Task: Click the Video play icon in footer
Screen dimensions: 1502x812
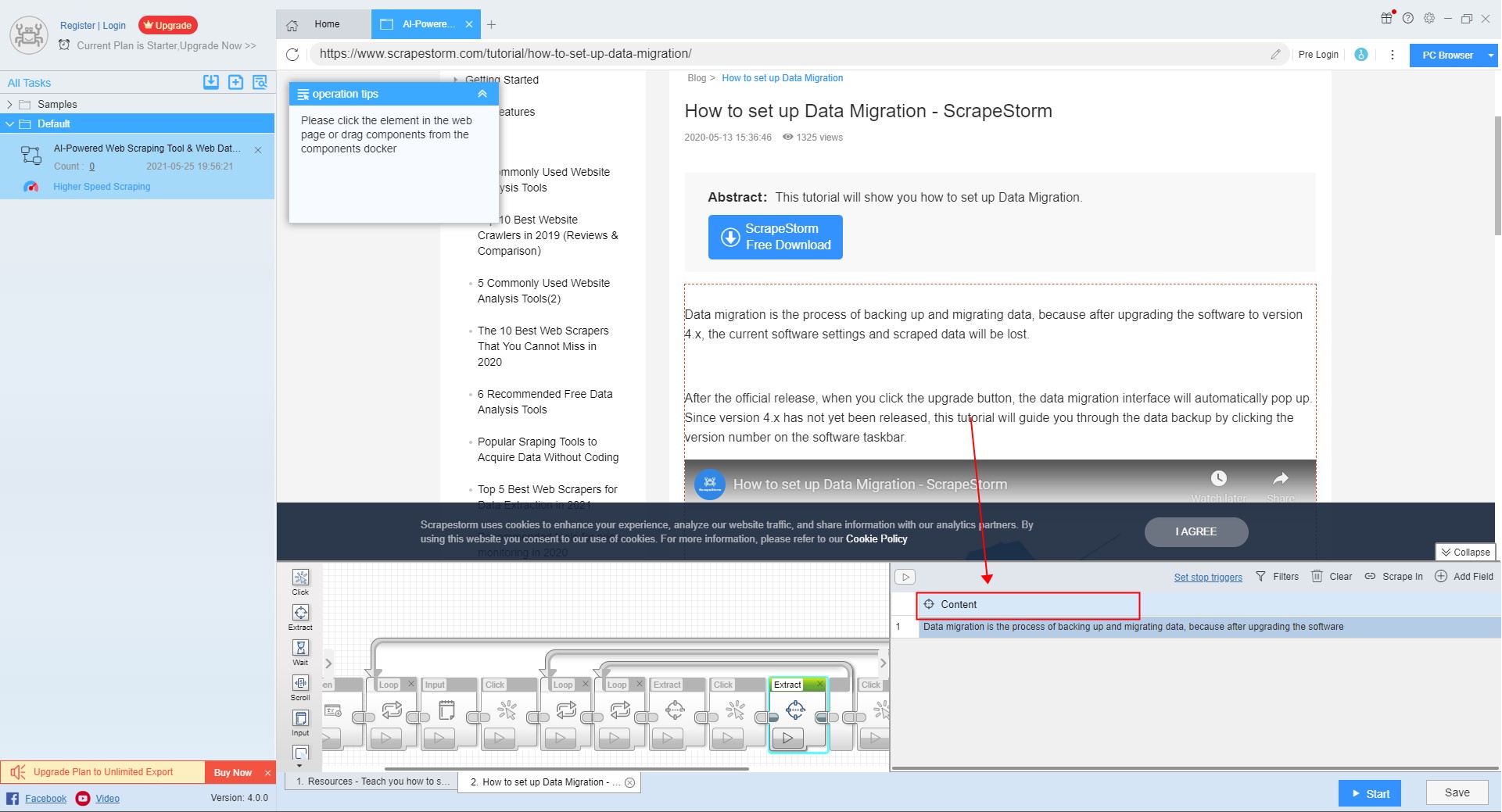Action: click(x=83, y=798)
